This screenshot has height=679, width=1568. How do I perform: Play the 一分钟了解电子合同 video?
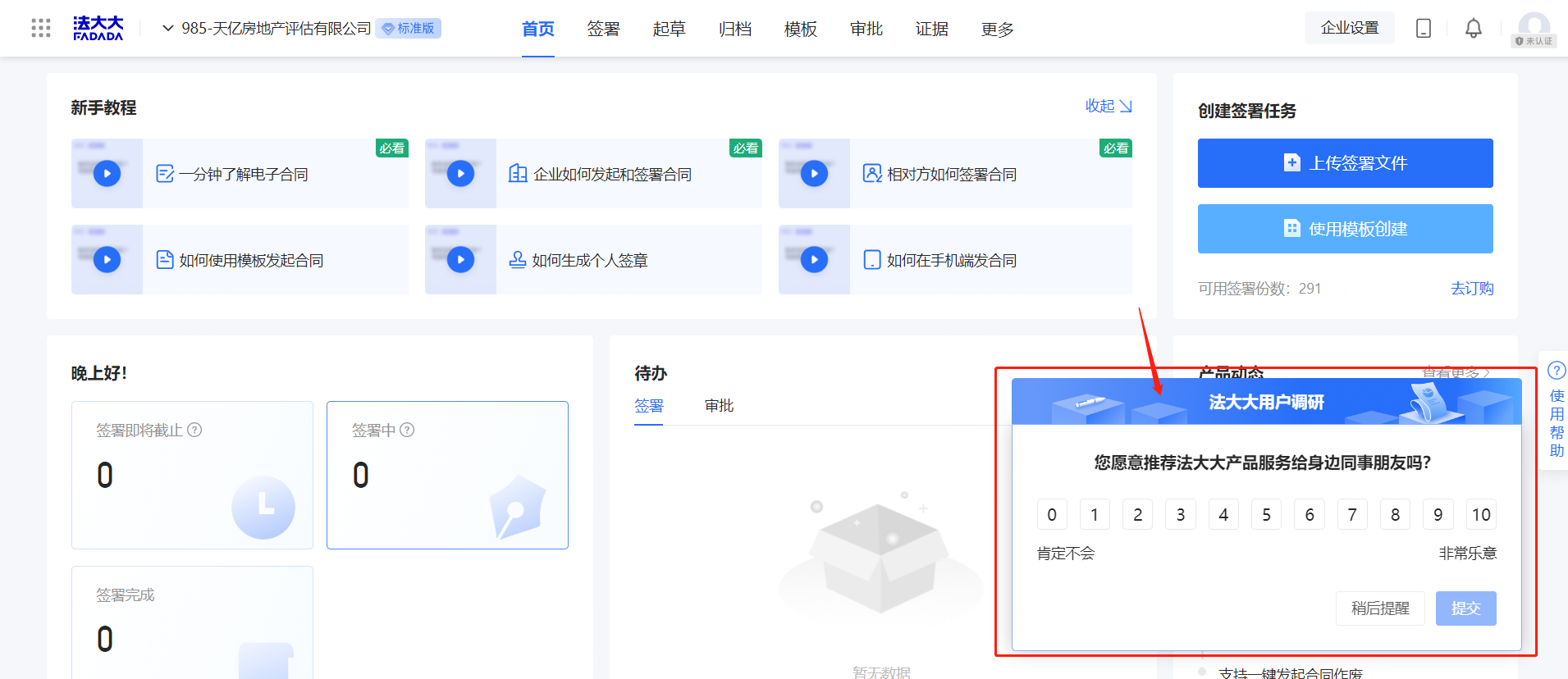pyautogui.click(x=107, y=173)
